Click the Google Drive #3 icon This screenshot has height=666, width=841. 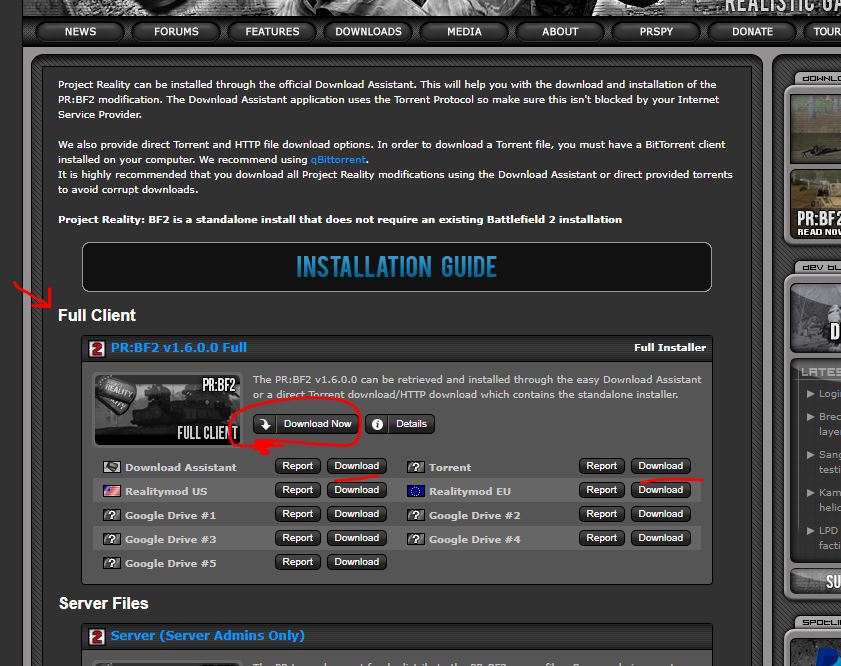pos(112,539)
